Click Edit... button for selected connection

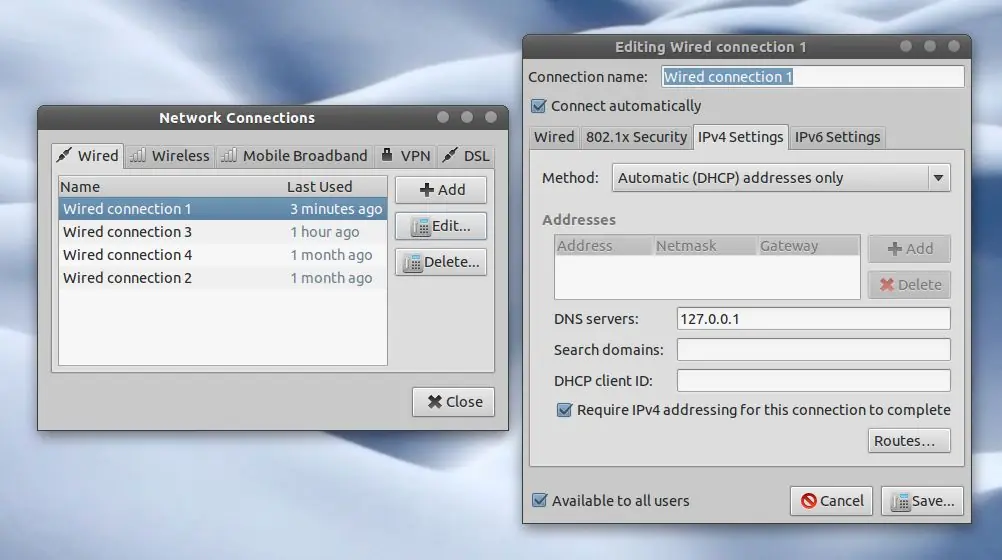coord(441,226)
